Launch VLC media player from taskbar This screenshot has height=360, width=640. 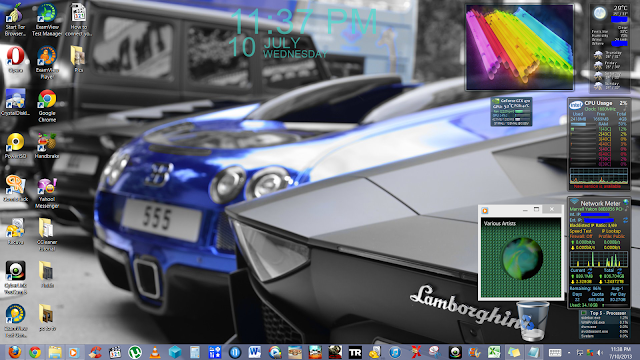coord(155,352)
